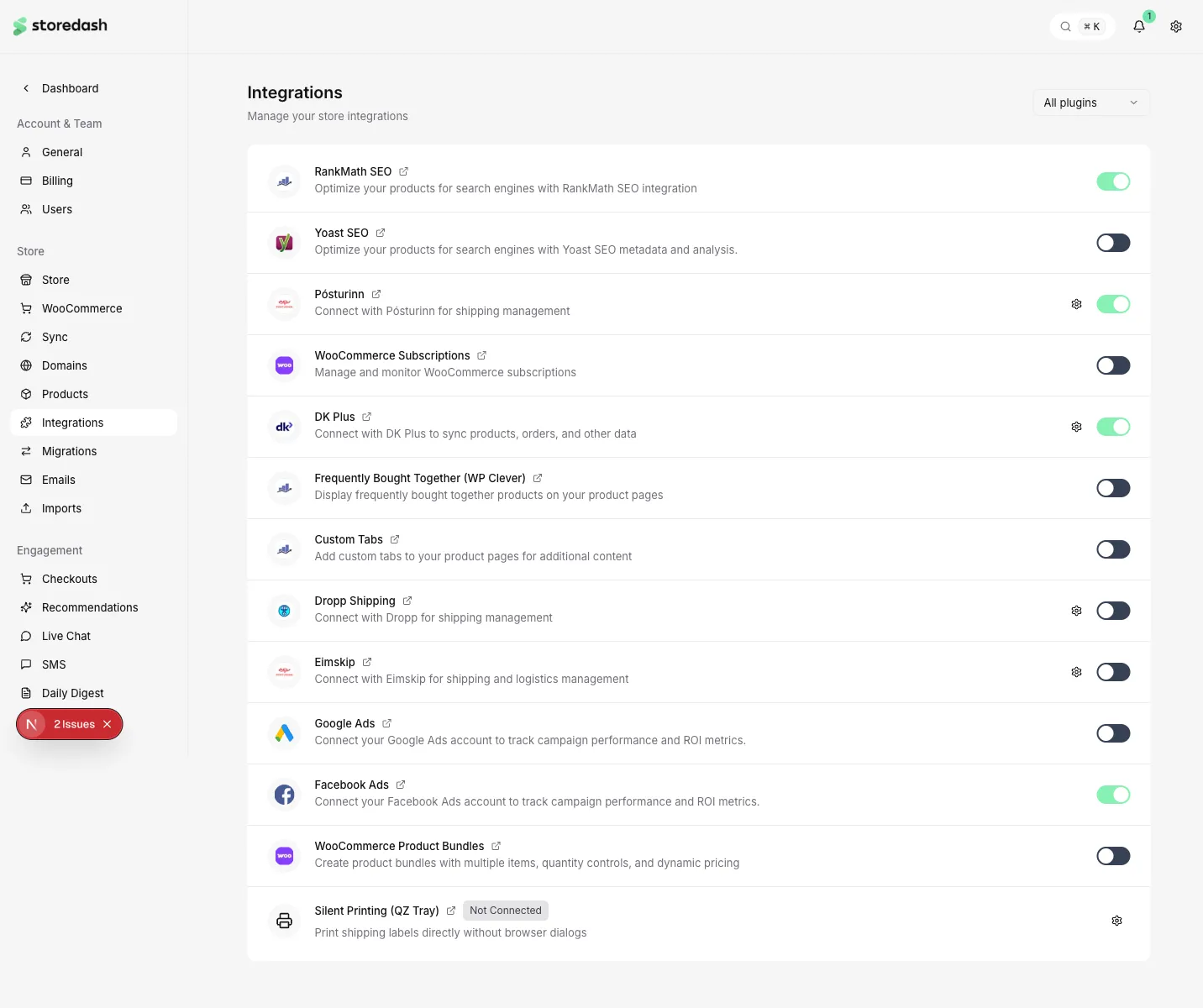The height and width of the screenshot is (1008, 1203).
Task: Open Billing in sidebar
Action: 94,181
